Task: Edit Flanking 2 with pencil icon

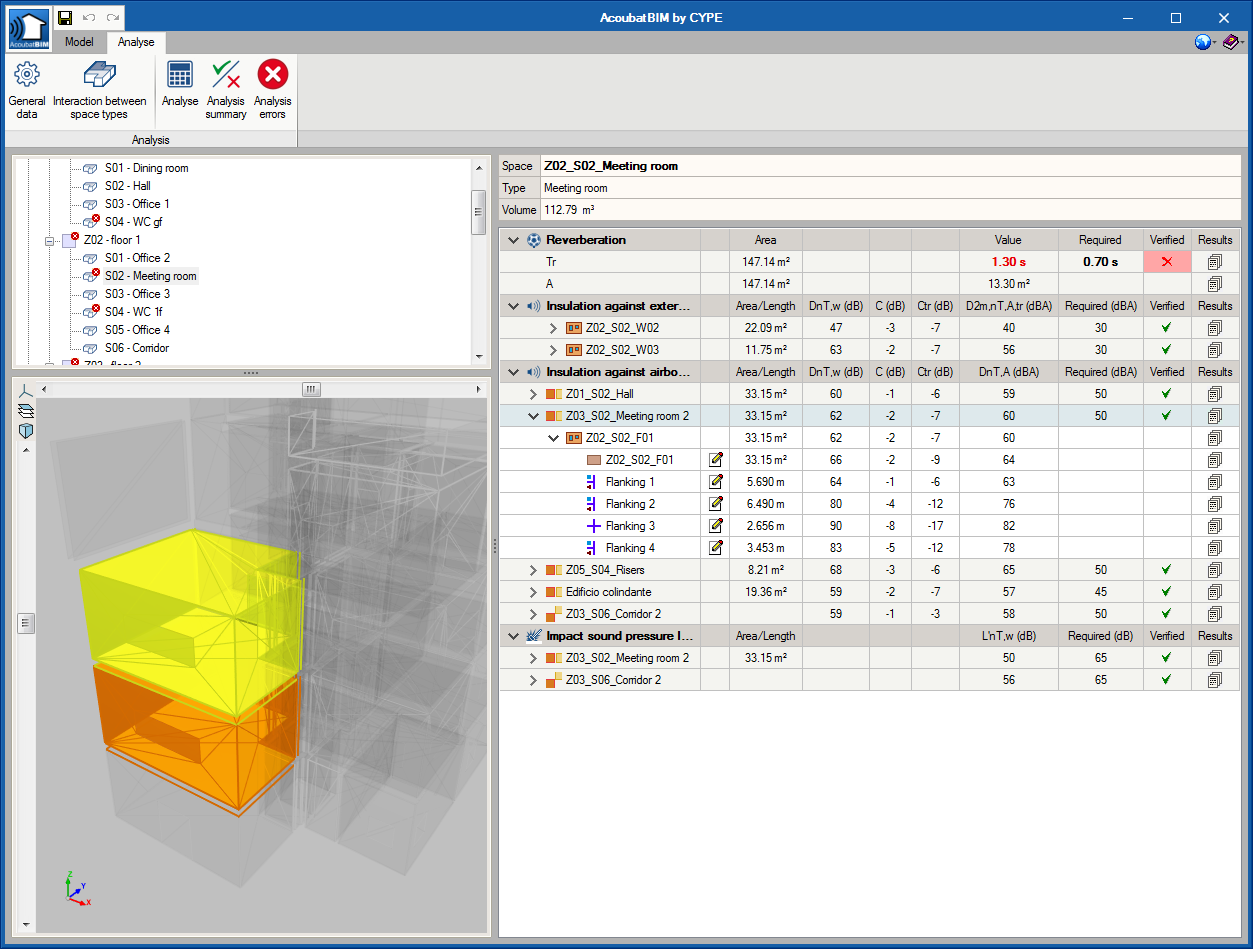Action: (715, 504)
